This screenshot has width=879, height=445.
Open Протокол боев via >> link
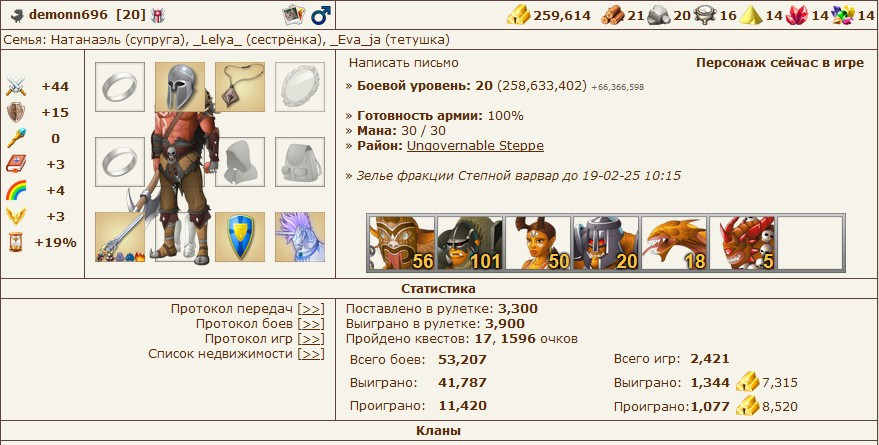point(311,324)
